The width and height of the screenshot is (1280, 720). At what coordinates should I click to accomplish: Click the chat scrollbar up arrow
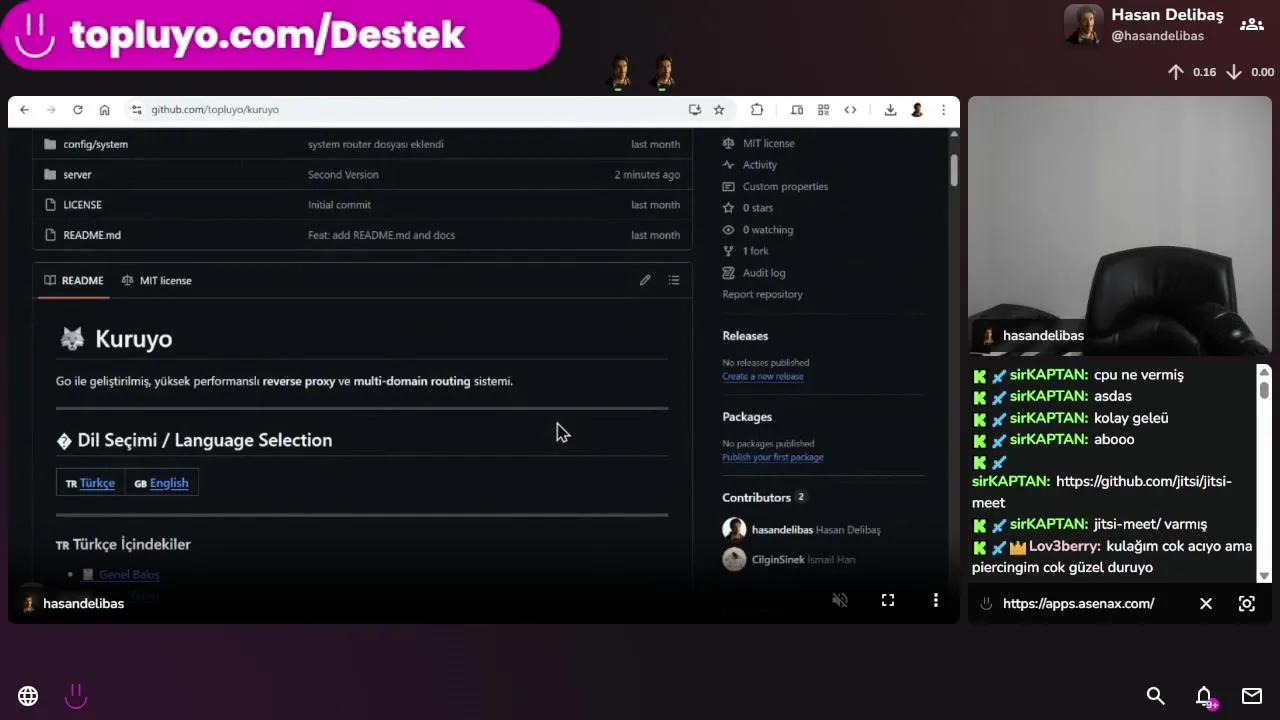click(x=1264, y=372)
